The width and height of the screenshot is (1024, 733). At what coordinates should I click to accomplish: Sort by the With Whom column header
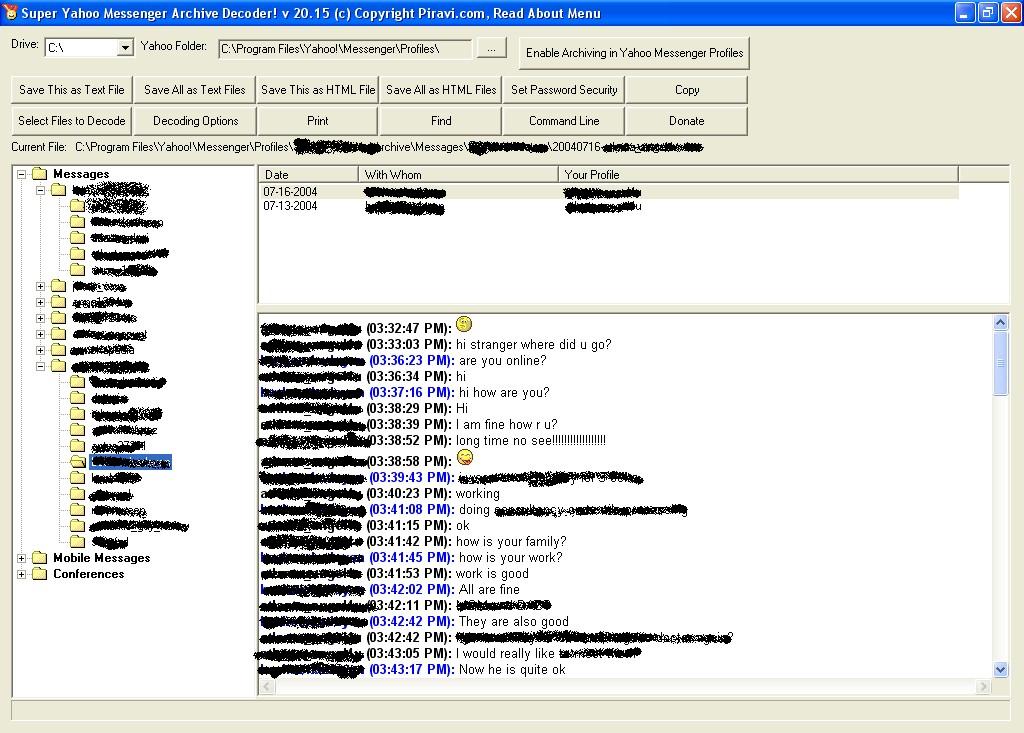coord(458,174)
